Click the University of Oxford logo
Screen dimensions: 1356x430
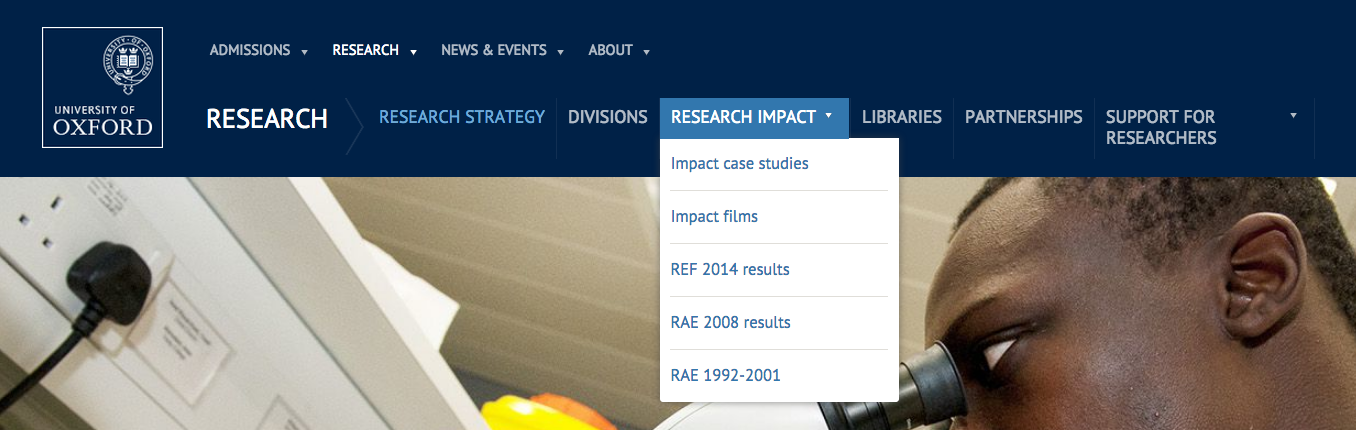point(102,88)
